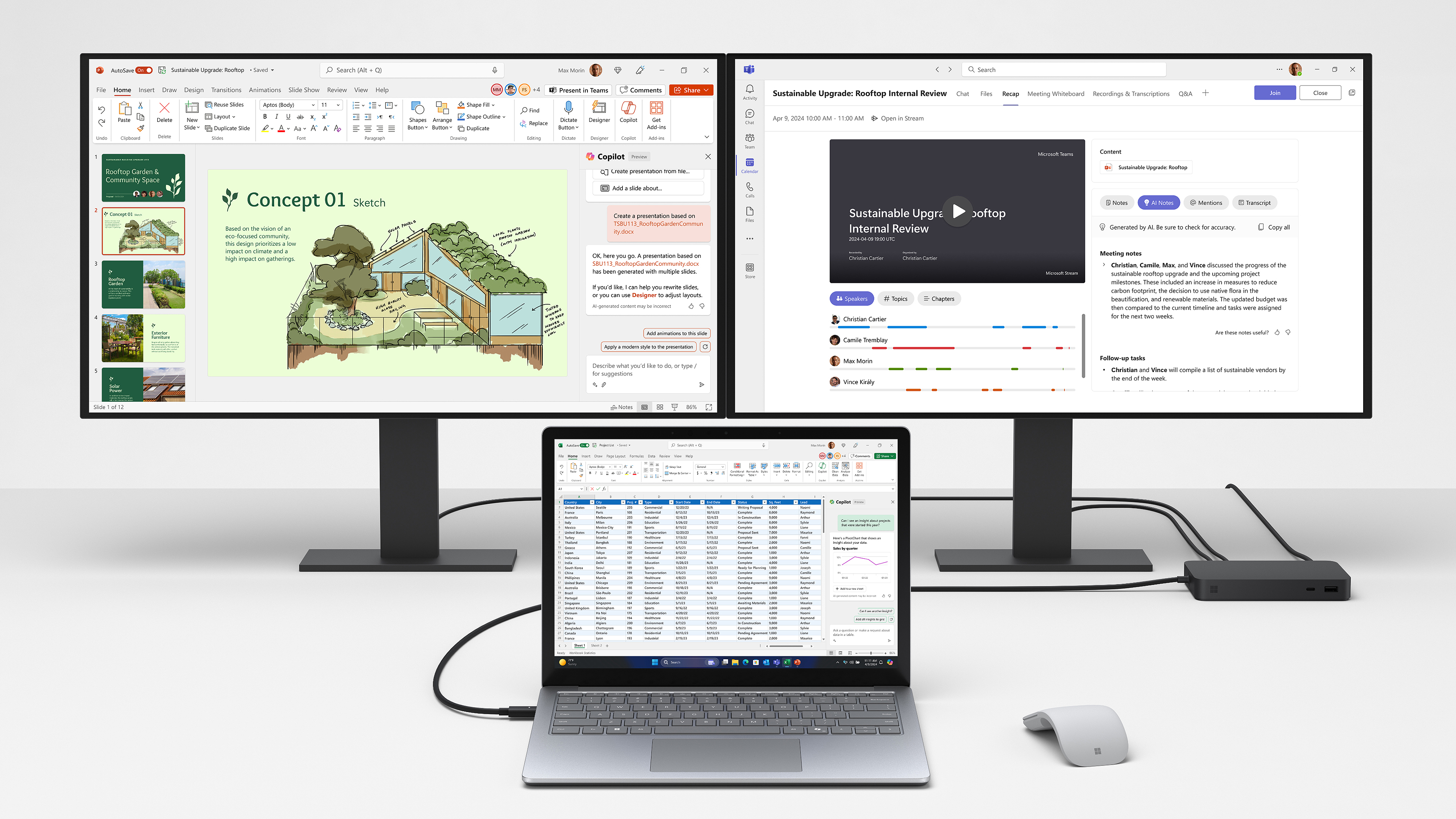Image resolution: width=1456 pixels, height=819 pixels.
Task: Enable the Speakers filter in Teams meeting
Action: [852, 298]
